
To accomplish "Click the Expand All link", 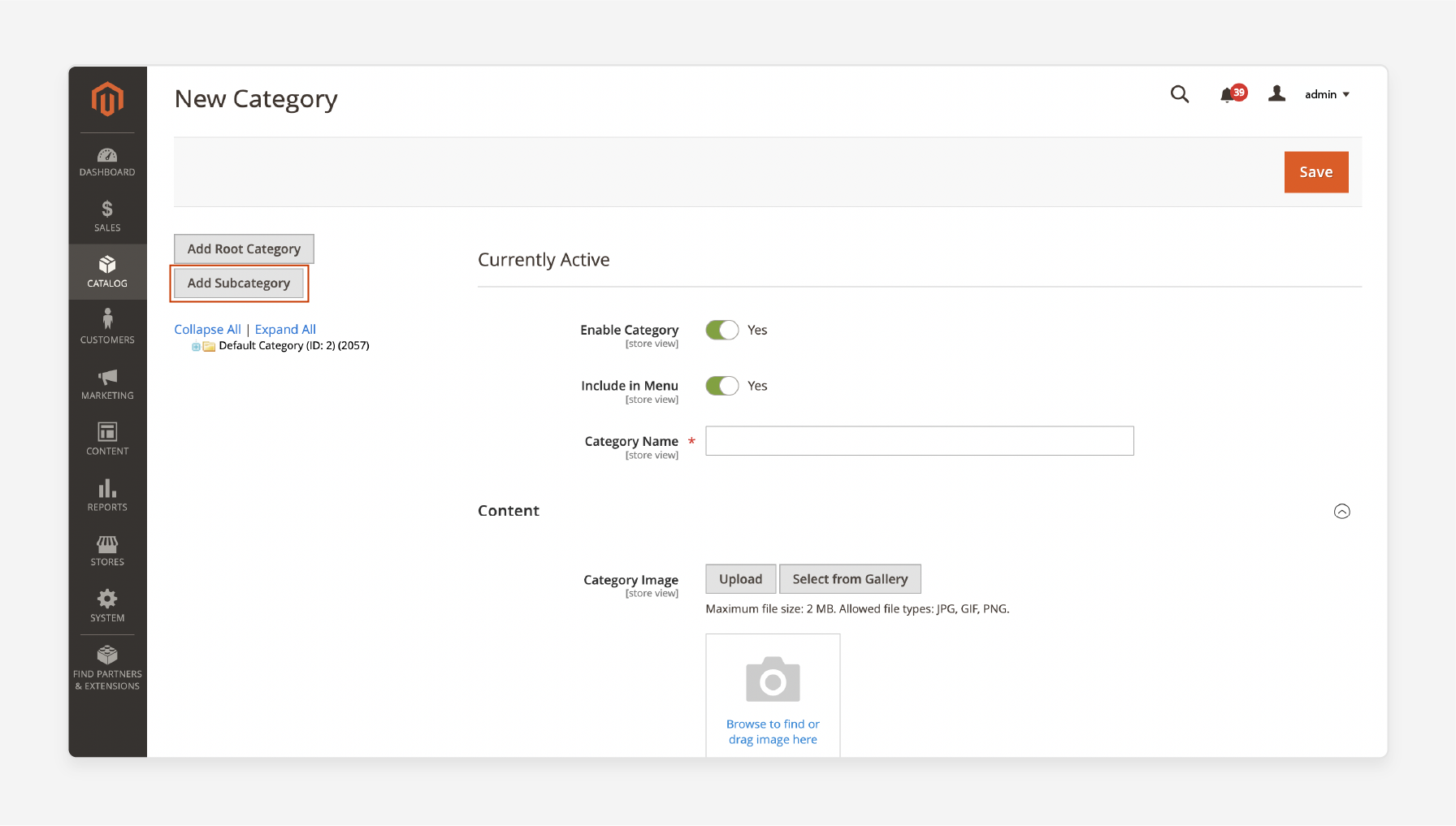I will click(285, 329).
